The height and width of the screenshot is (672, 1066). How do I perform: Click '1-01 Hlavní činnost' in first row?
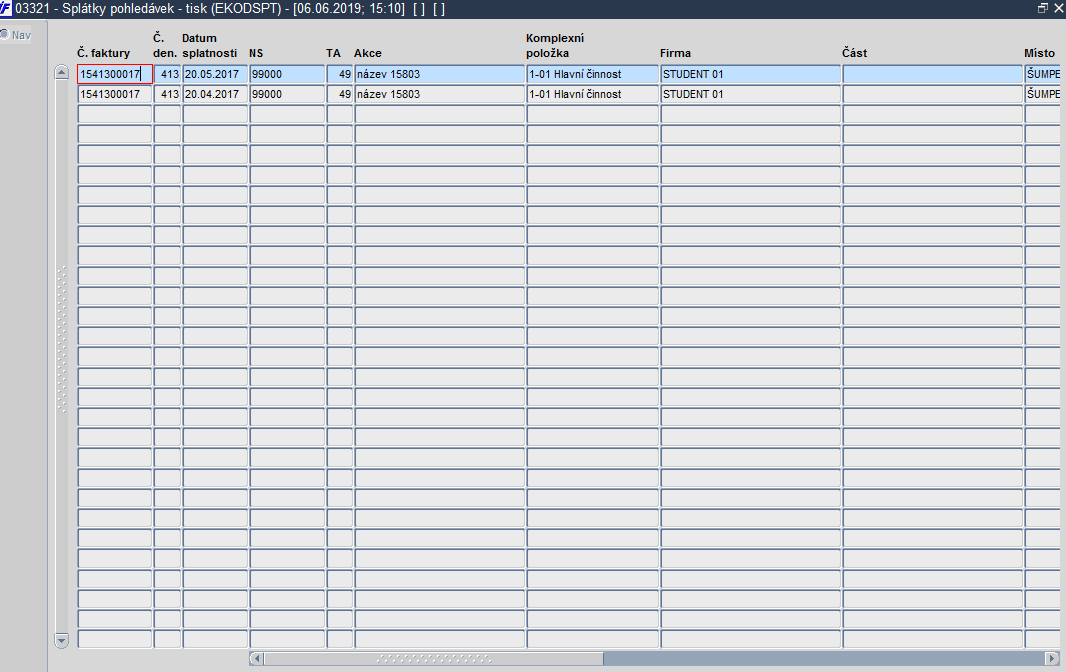coord(593,74)
